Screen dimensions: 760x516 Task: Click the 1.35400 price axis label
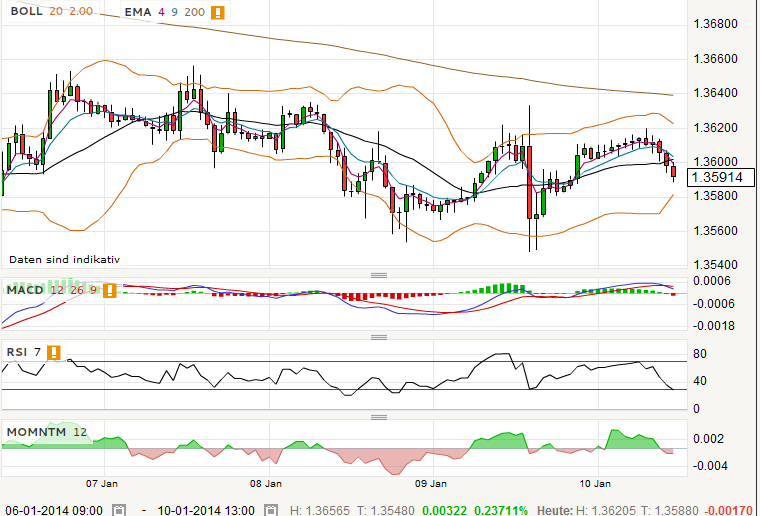click(x=715, y=265)
